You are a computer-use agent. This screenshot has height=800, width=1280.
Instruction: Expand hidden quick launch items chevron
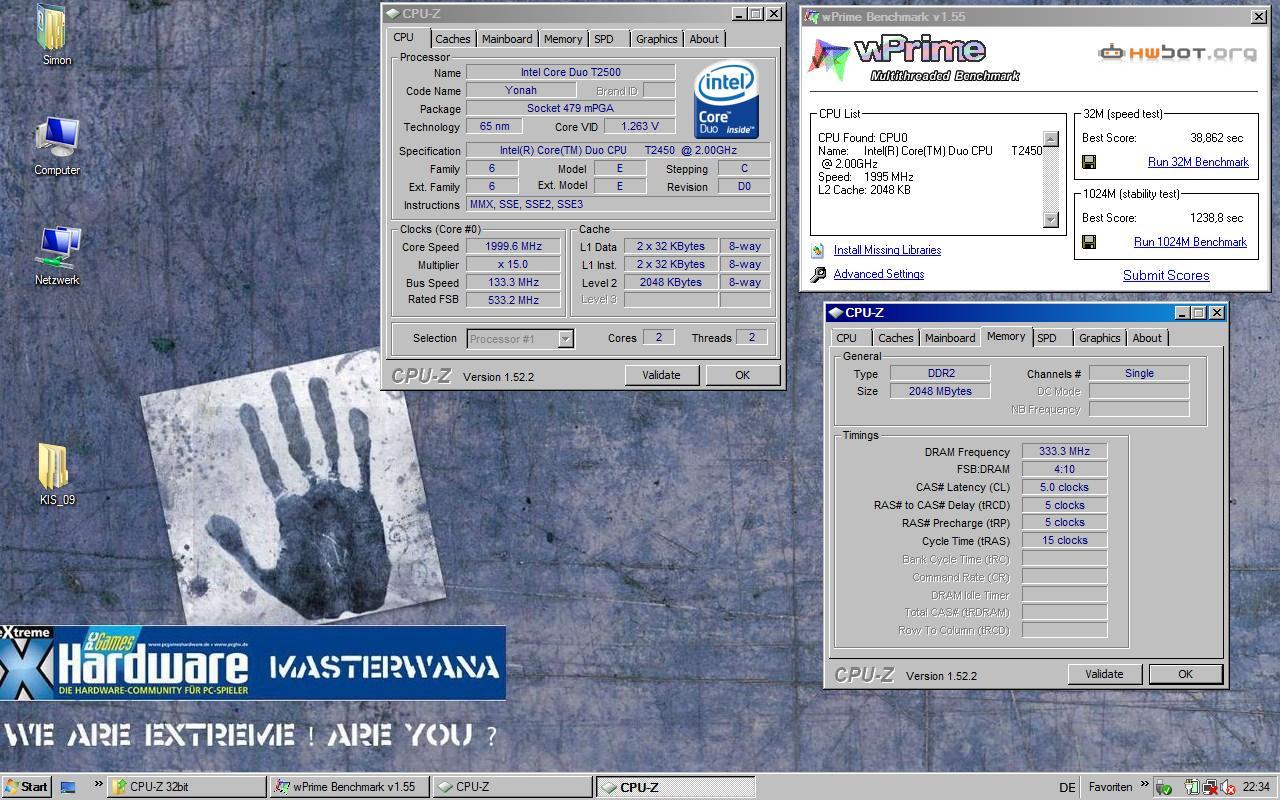pos(98,784)
